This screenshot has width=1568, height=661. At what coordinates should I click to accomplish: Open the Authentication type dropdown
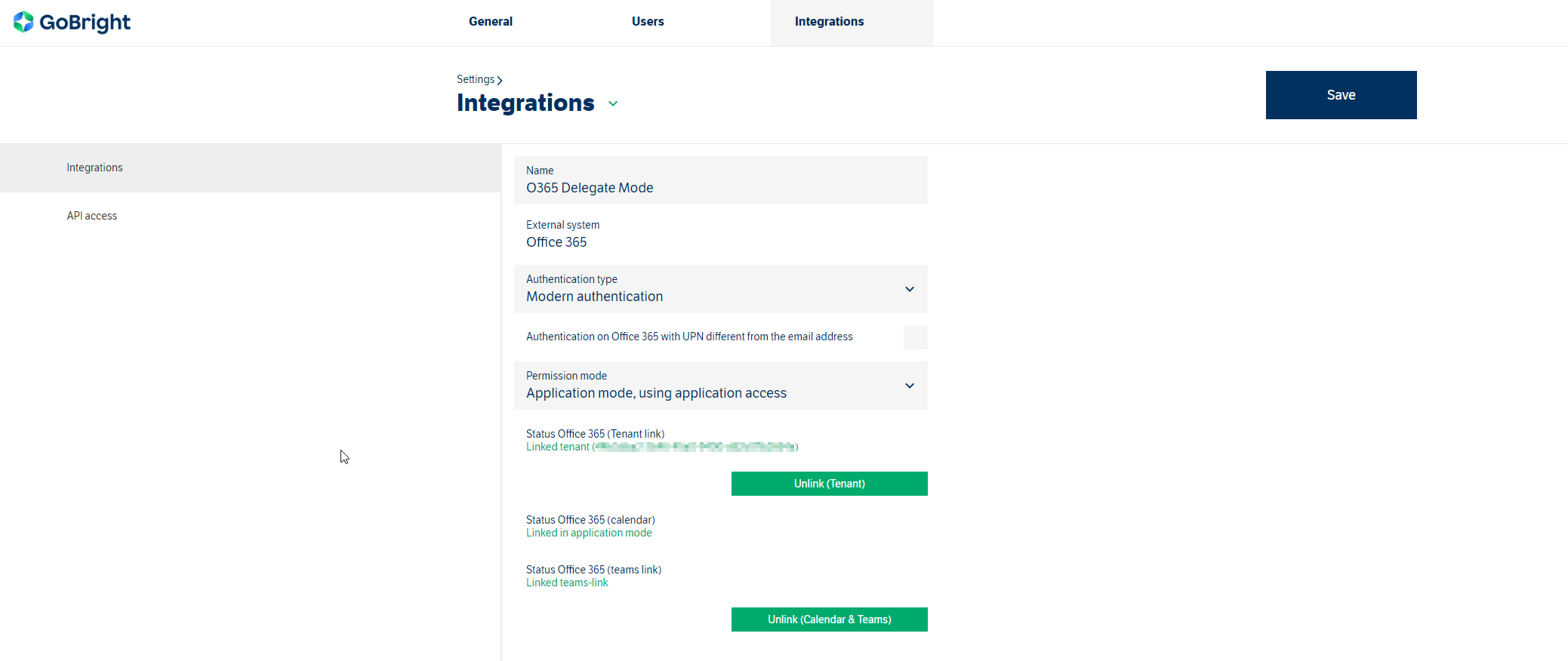point(909,289)
